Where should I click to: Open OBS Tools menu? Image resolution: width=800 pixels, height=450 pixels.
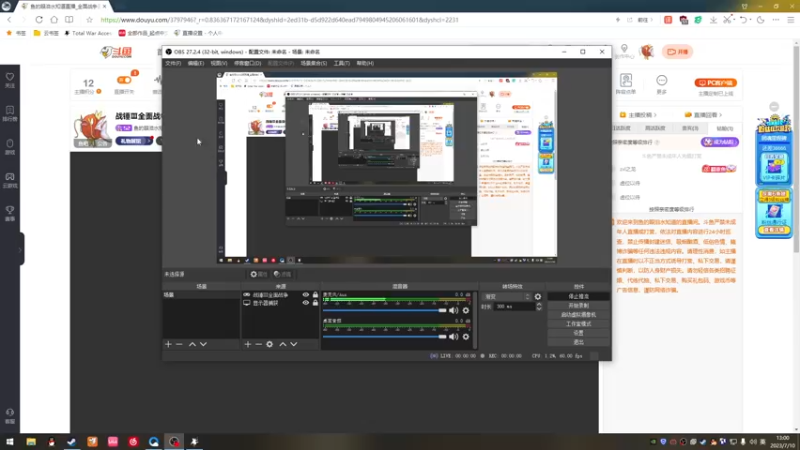pyautogui.click(x=341, y=63)
